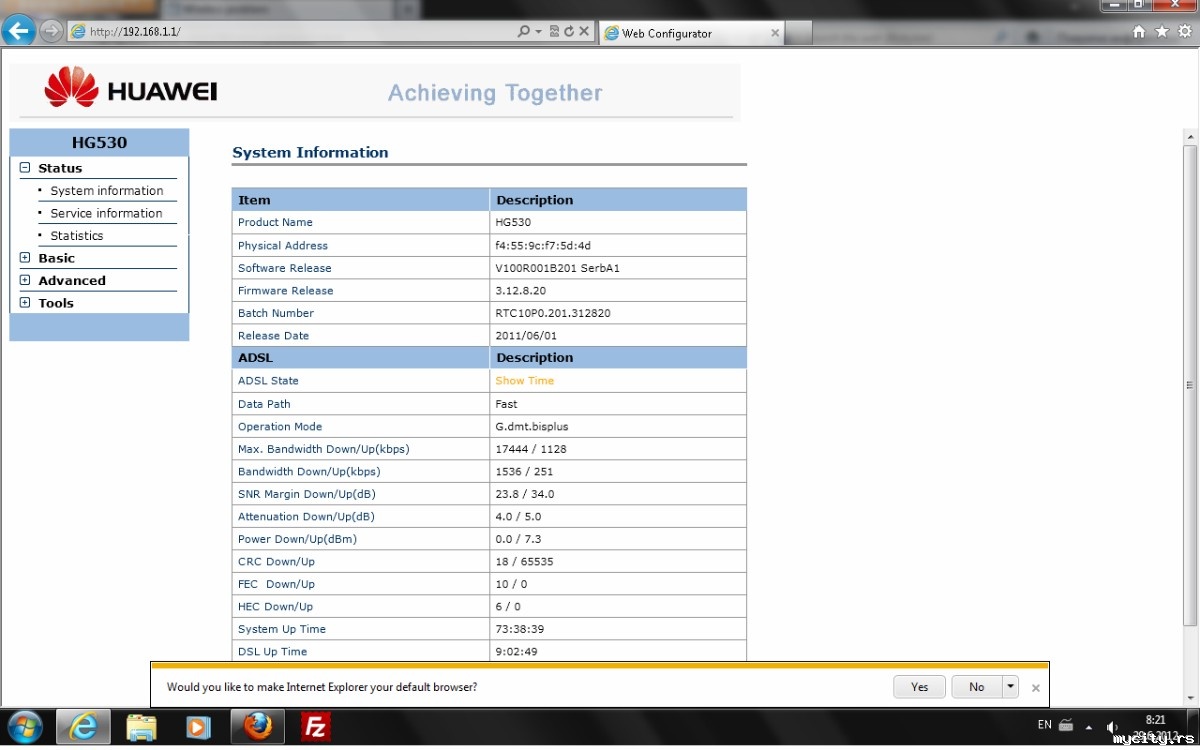Open the Tools gear icon in IE
The height and width of the screenshot is (750, 1200).
(x=1184, y=32)
